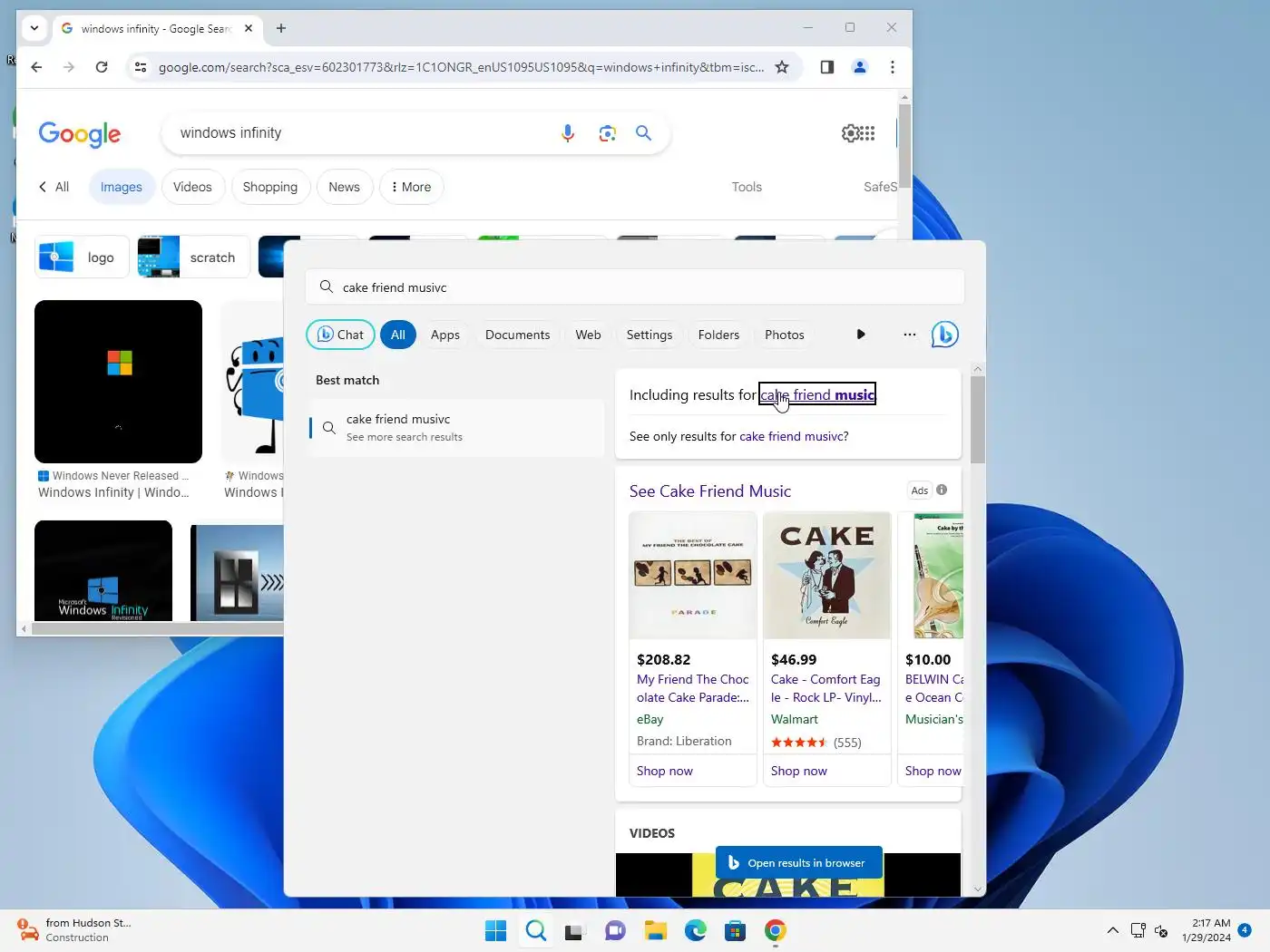The width and height of the screenshot is (1270, 952).
Task: Click the Windows search text field
Action: 635,287
